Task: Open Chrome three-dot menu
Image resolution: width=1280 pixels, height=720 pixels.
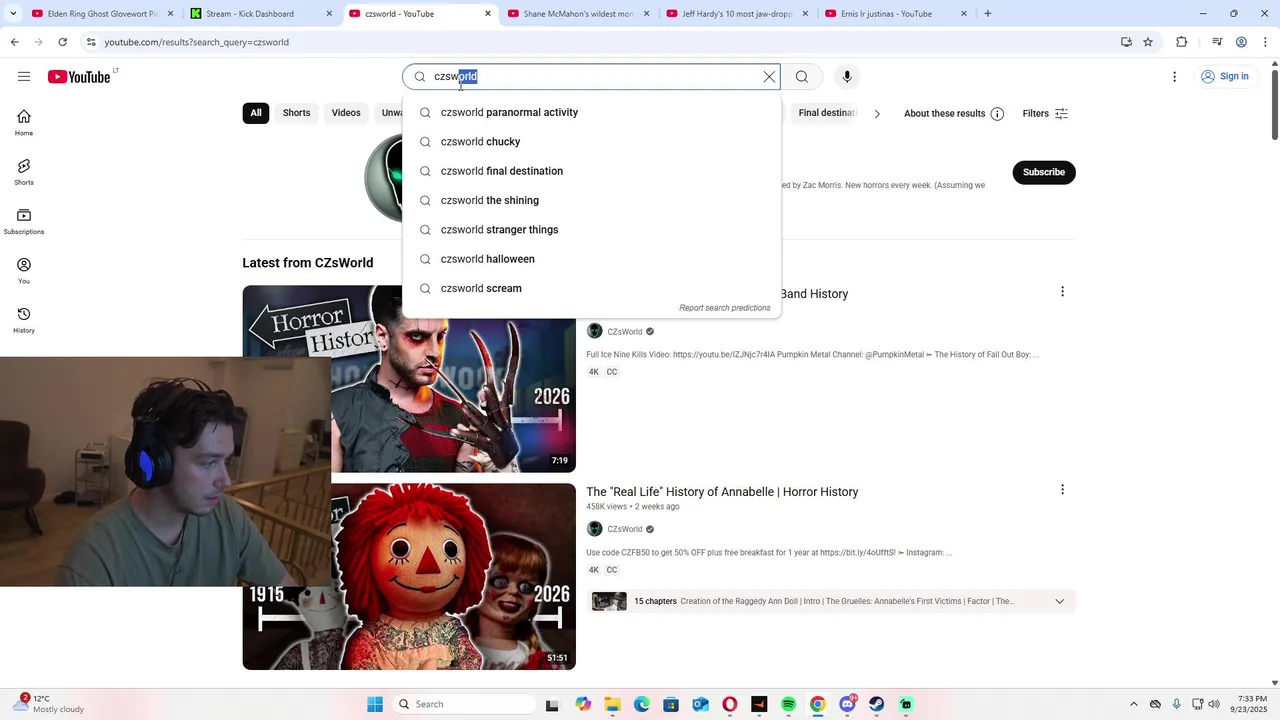Action: click(x=1264, y=42)
